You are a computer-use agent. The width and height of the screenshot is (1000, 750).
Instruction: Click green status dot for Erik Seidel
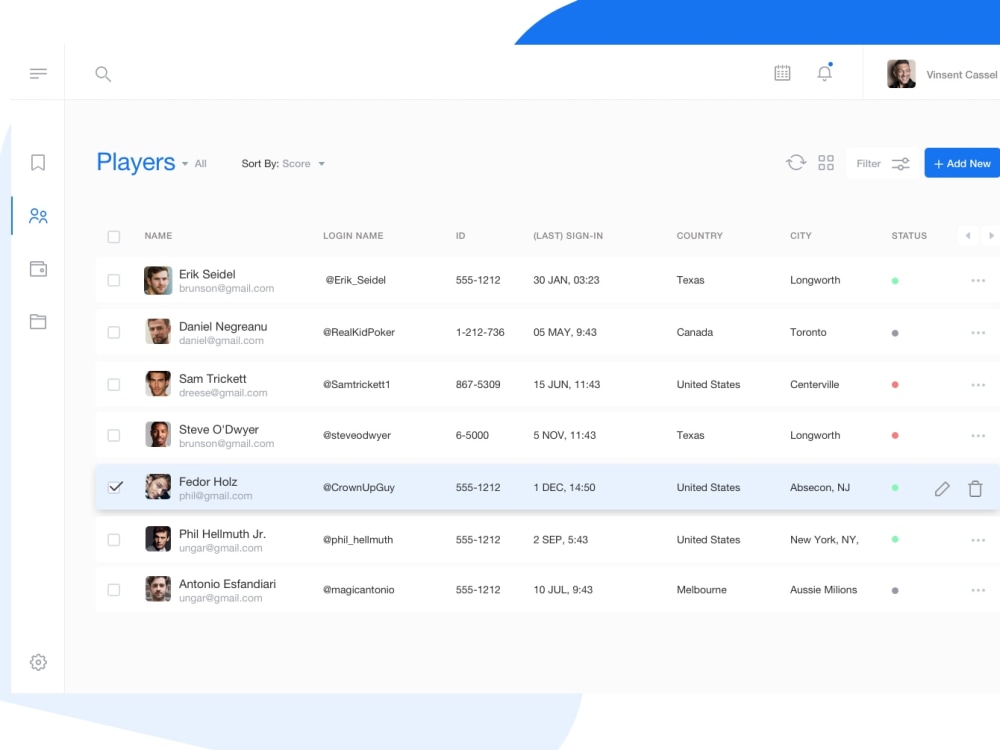895,281
